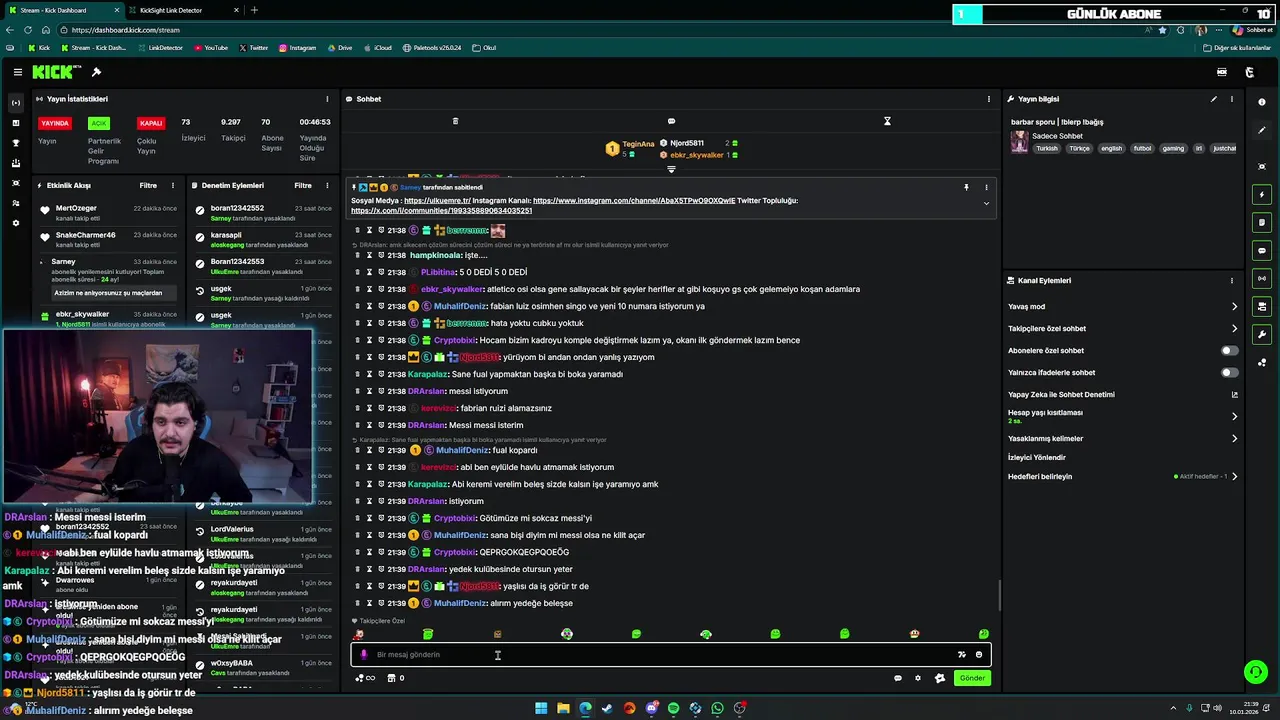Open the Sohbet panel three-dot menu

click(989, 99)
